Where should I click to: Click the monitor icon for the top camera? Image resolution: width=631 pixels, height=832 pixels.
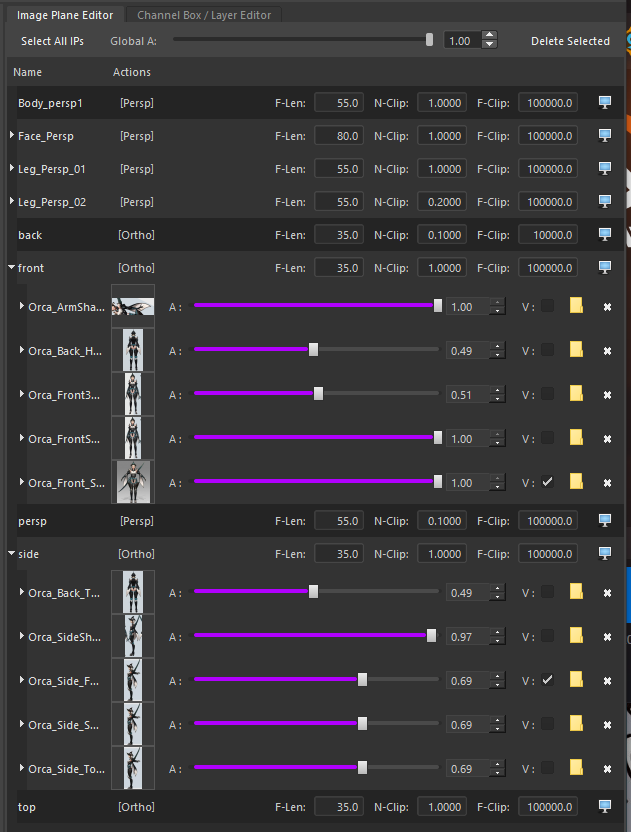coord(604,807)
